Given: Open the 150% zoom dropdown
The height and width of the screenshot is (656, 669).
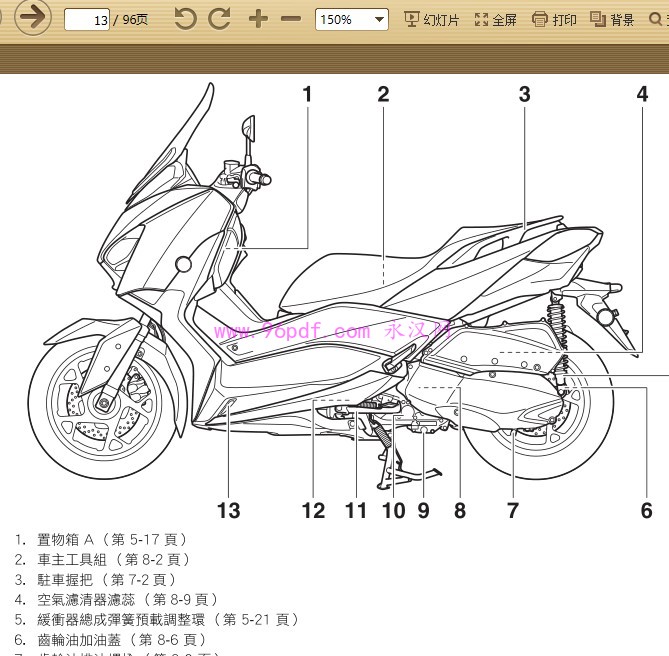Looking at the screenshot, I should [x=352, y=20].
